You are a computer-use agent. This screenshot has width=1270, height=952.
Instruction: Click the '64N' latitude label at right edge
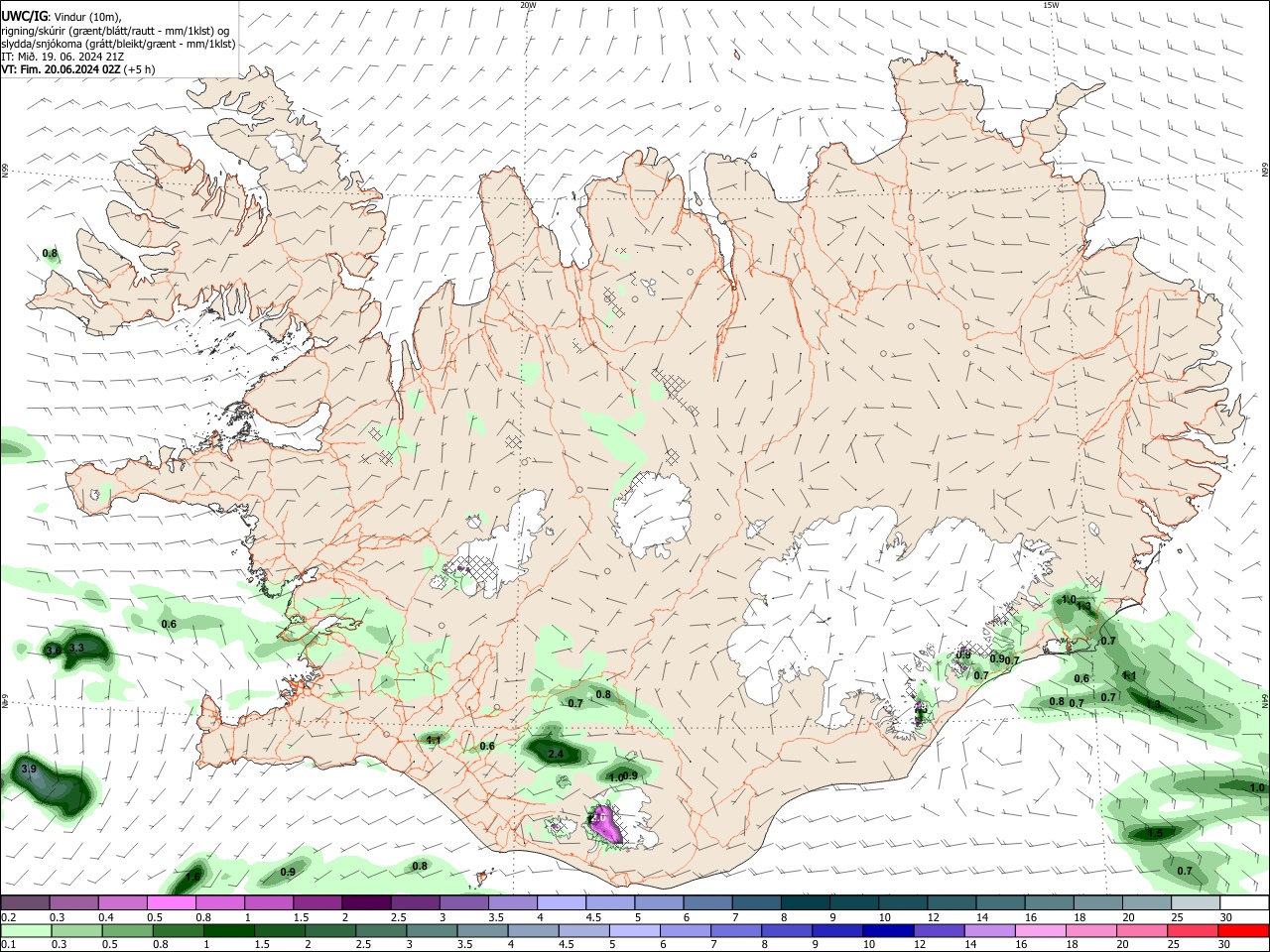(1265, 701)
